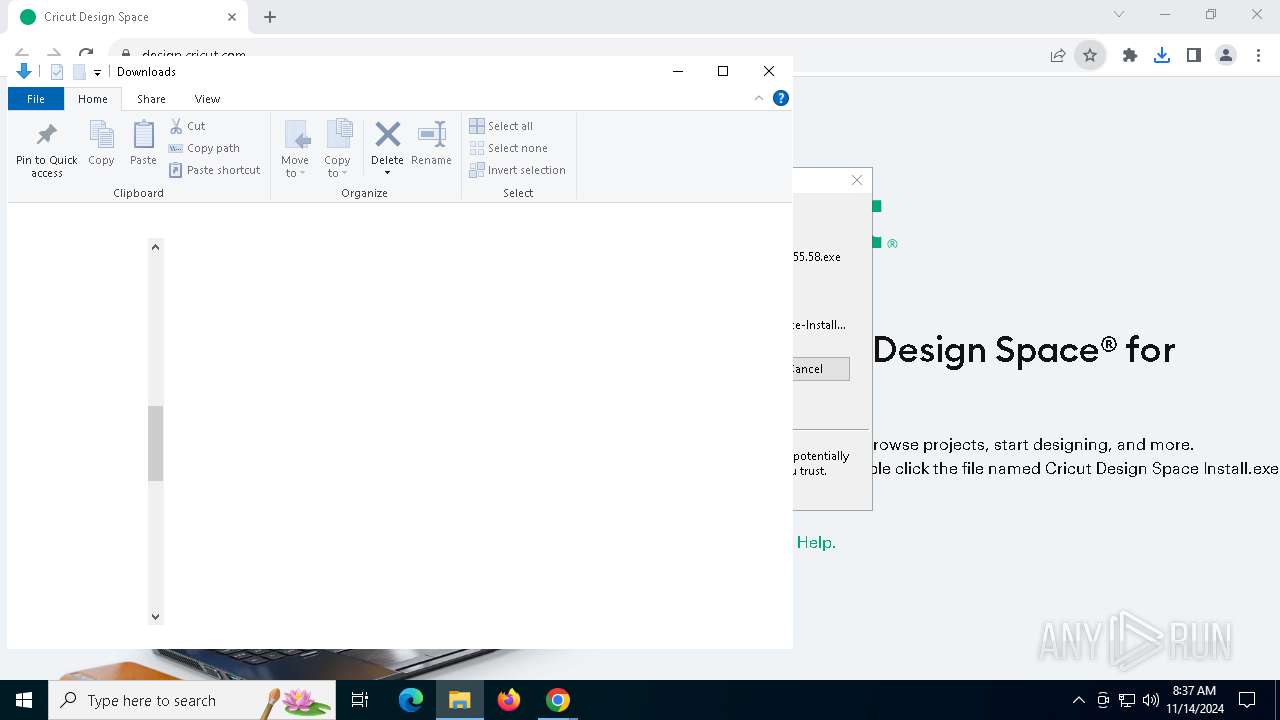Click Pin to Quick access icon

[46, 150]
